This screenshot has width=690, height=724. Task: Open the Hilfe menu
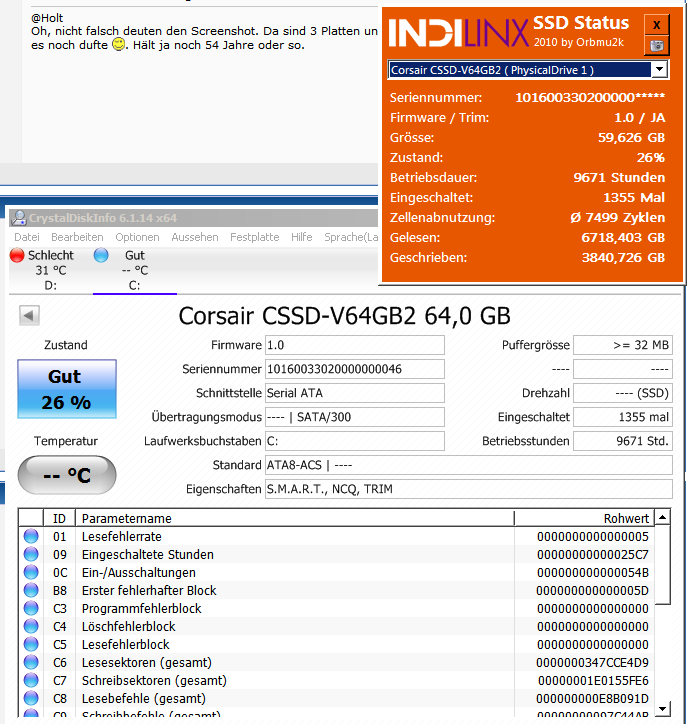(302, 237)
